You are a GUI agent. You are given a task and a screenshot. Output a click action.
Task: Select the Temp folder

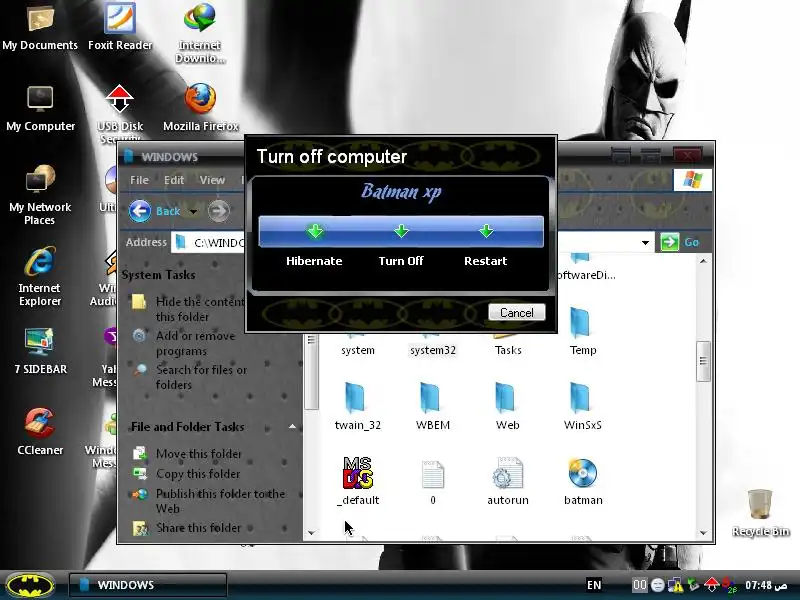click(x=583, y=331)
